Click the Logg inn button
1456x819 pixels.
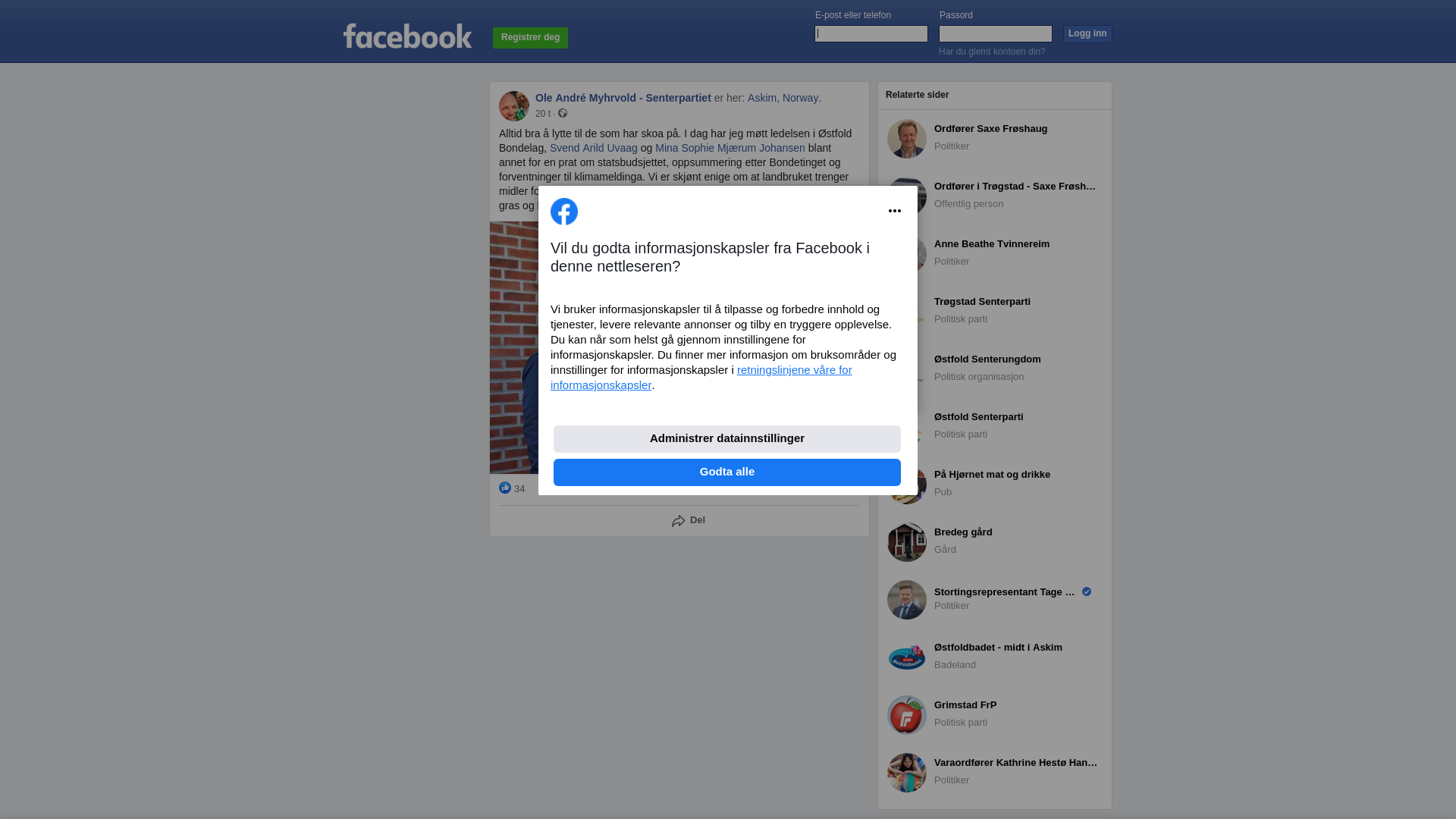(x=1087, y=34)
